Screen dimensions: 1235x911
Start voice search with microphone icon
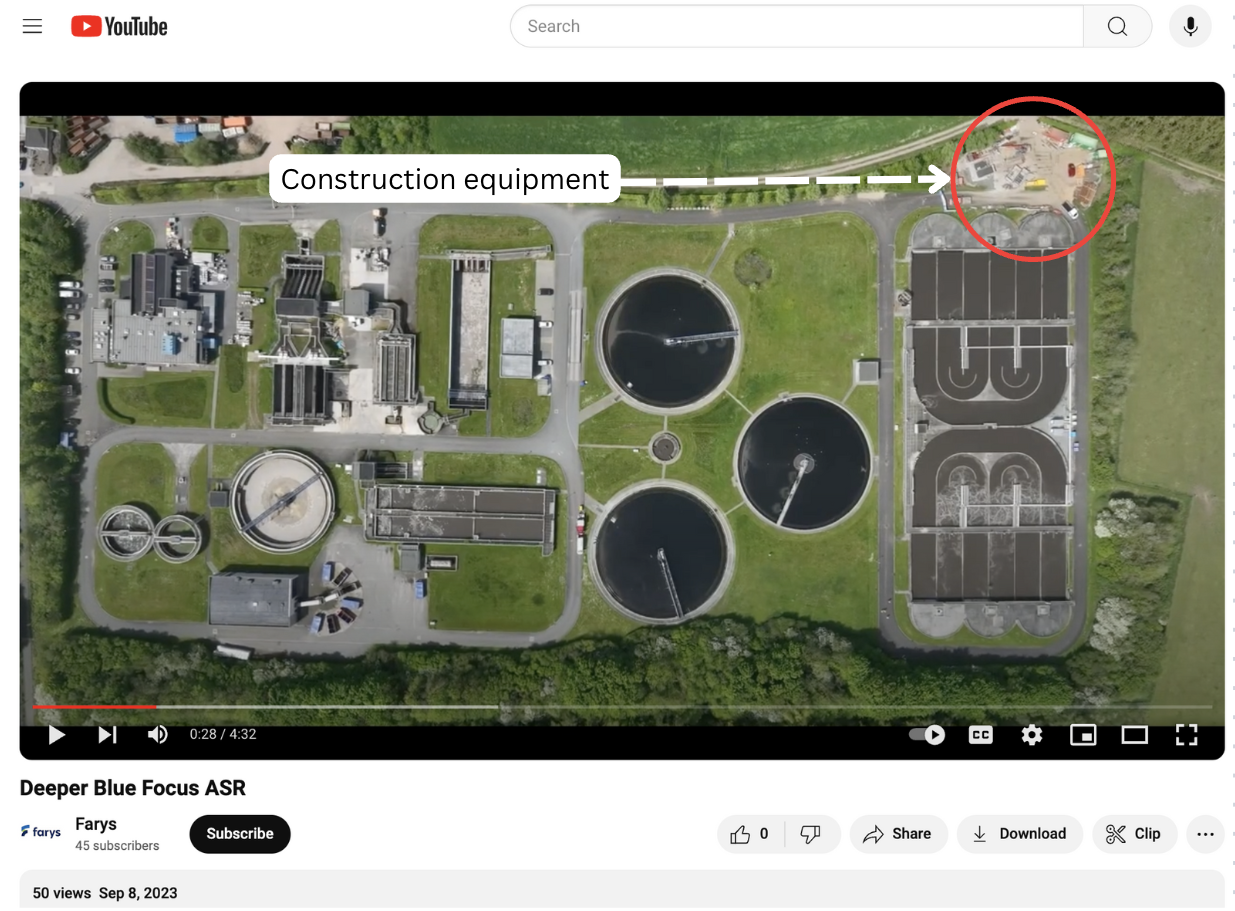pyautogui.click(x=1190, y=27)
